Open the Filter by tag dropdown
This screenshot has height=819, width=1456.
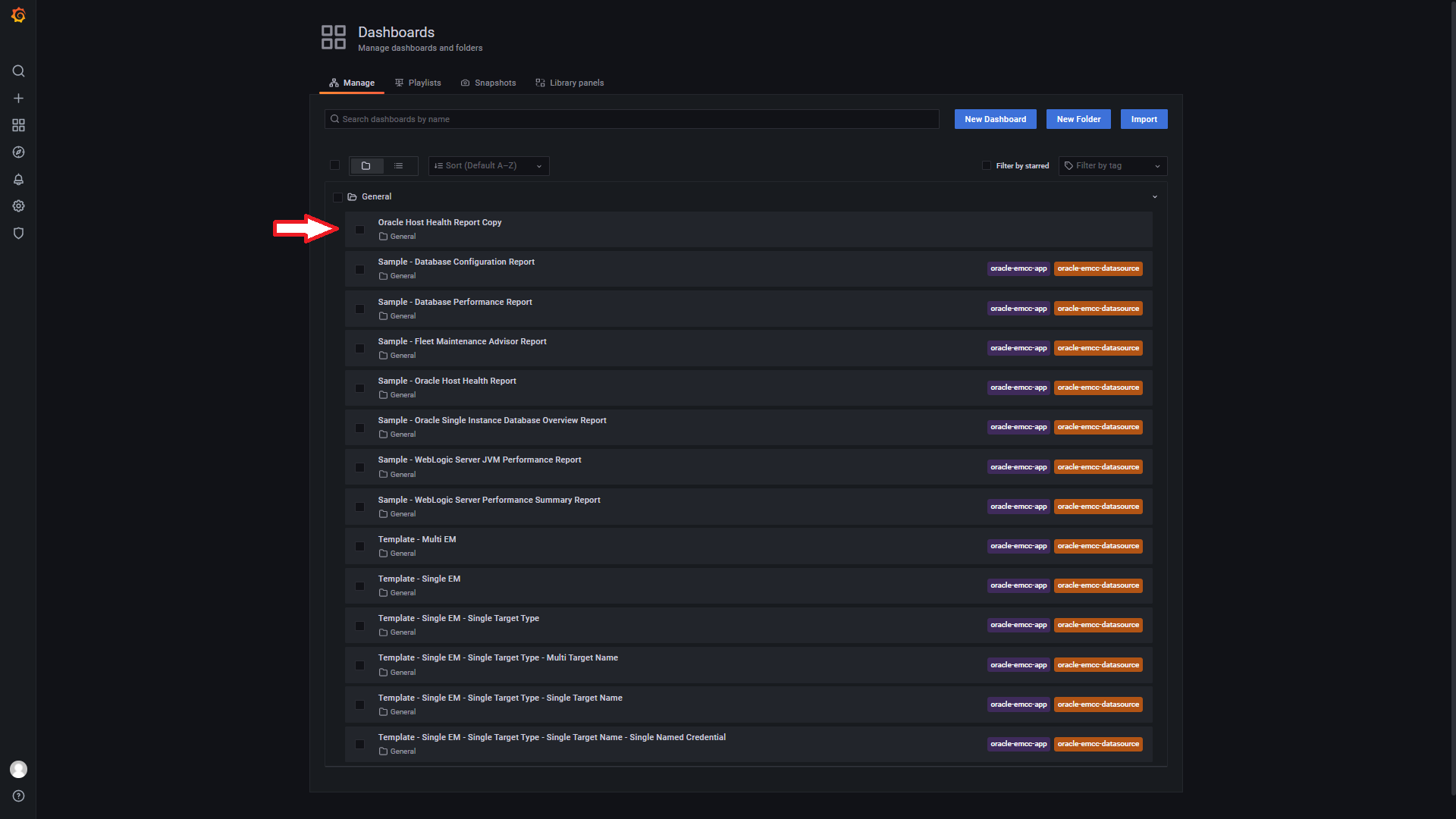click(x=1112, y=166)
